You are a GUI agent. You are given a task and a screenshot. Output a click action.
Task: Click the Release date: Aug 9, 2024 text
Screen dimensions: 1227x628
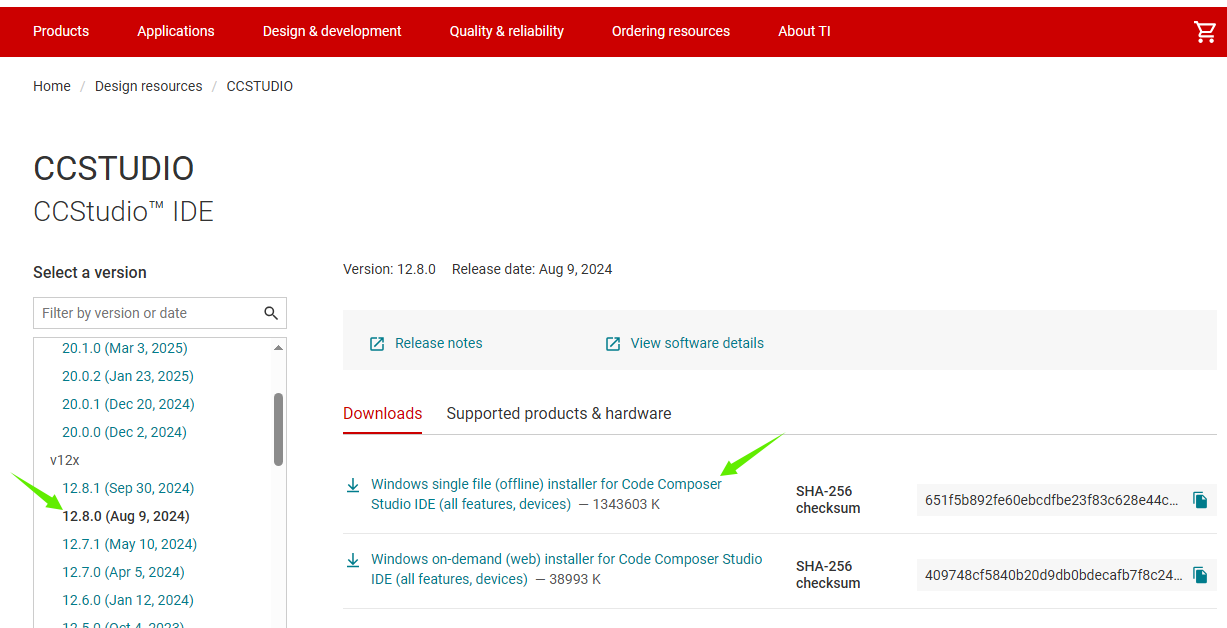pyautogui.click(x=532, y=269)
